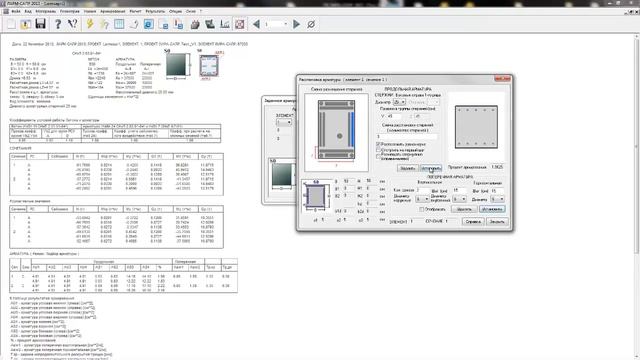Image resolution: width=640 pixels, height=360 pixels.
Task: Click the context help arrow-question icon
Action: (x=73, y=24)
